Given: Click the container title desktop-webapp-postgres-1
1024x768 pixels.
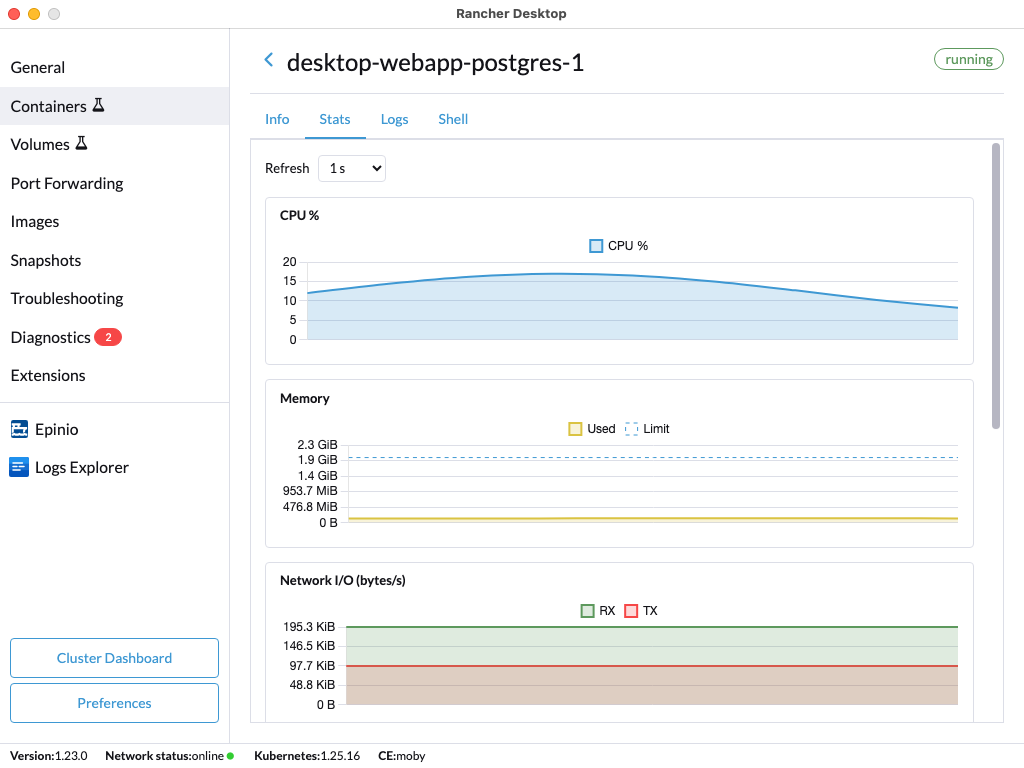Looking at the screenshot, I should [435, 63].
